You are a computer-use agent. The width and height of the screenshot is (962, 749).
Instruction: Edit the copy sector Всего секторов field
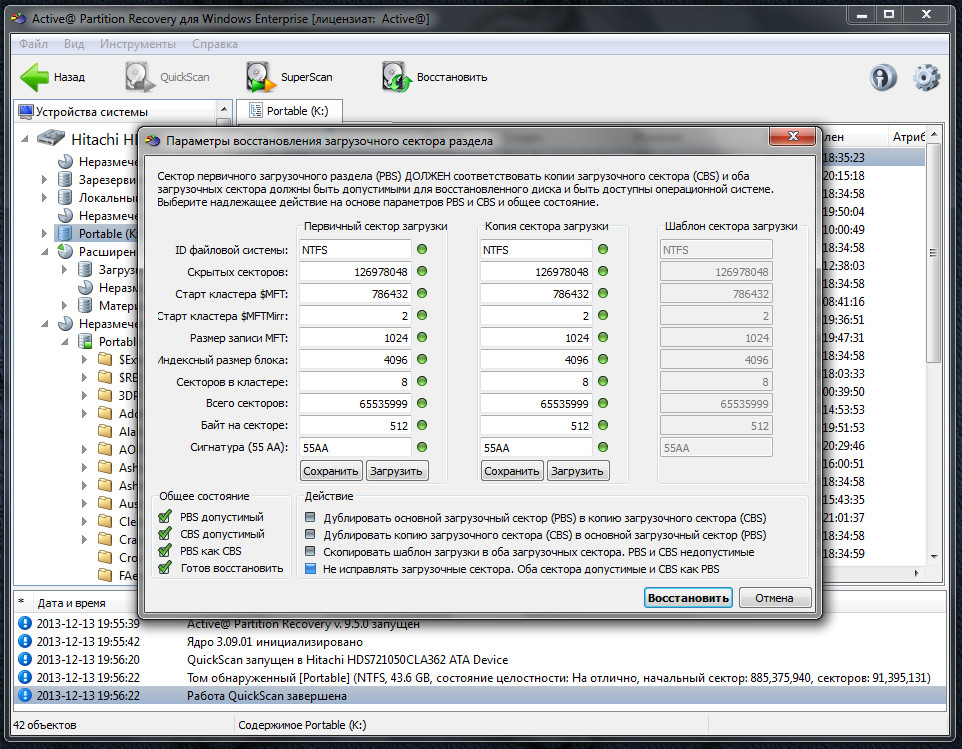[x=536, y=404]
